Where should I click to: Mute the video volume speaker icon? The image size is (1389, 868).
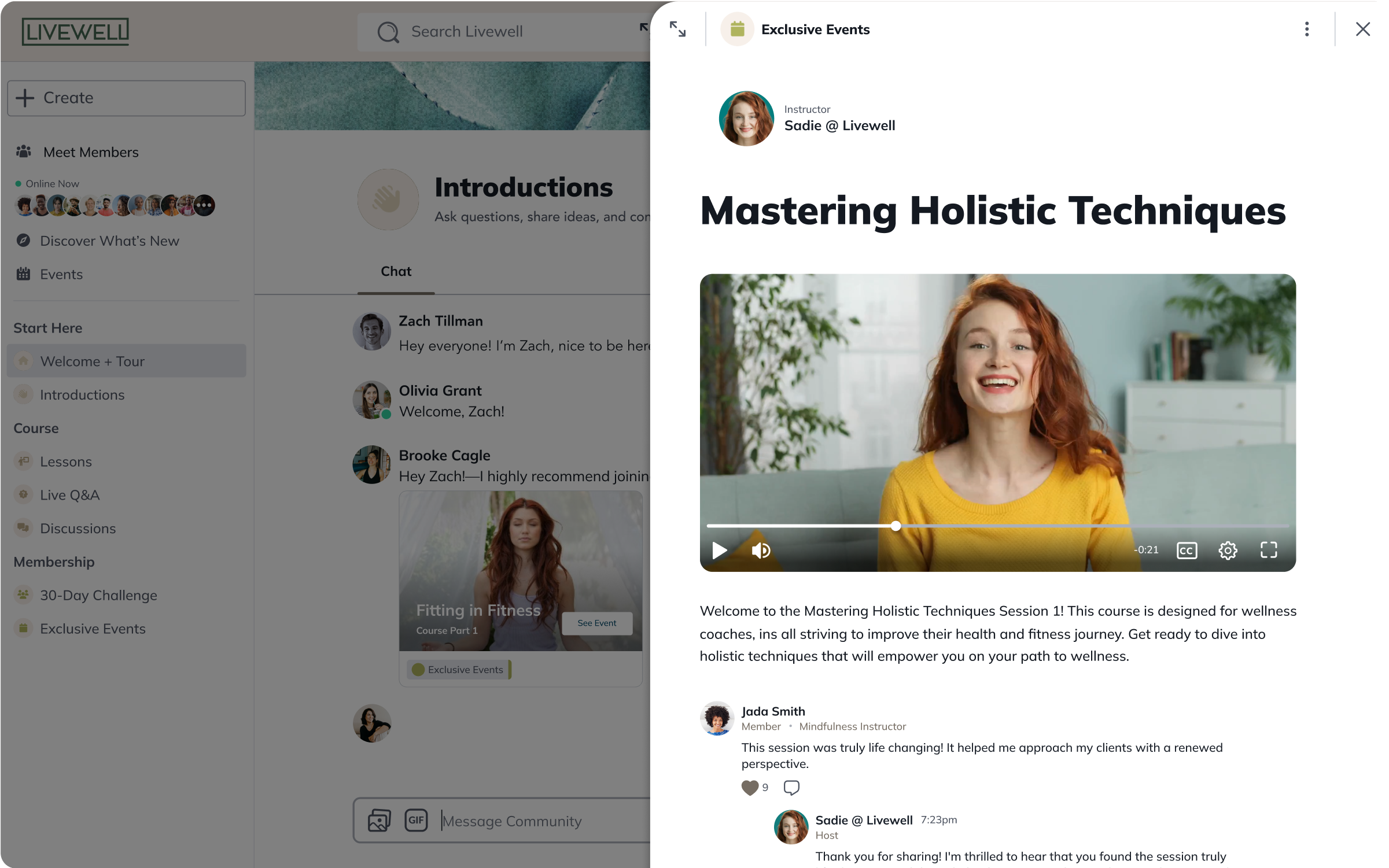click(x=760, y=550)
